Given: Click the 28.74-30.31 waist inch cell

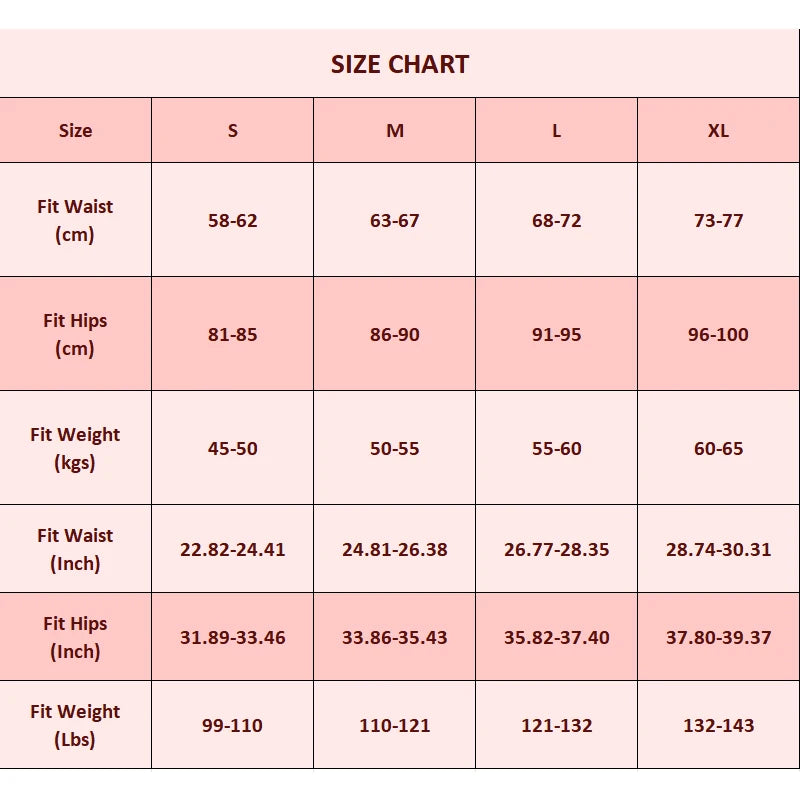Looking at the screenshot, I should coord(718,549).
